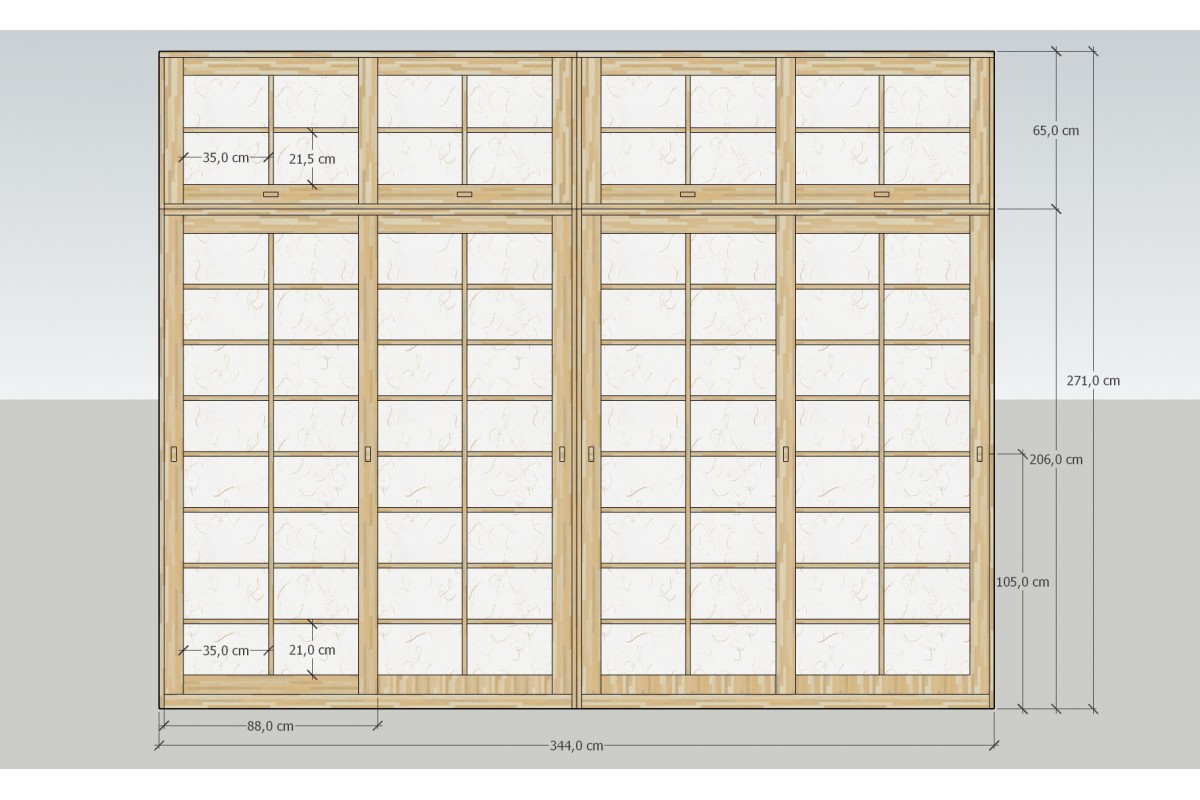Screen dimensions: 1200x800
Task: Select the 88,0 cm door width label
Action: [268, 727]
